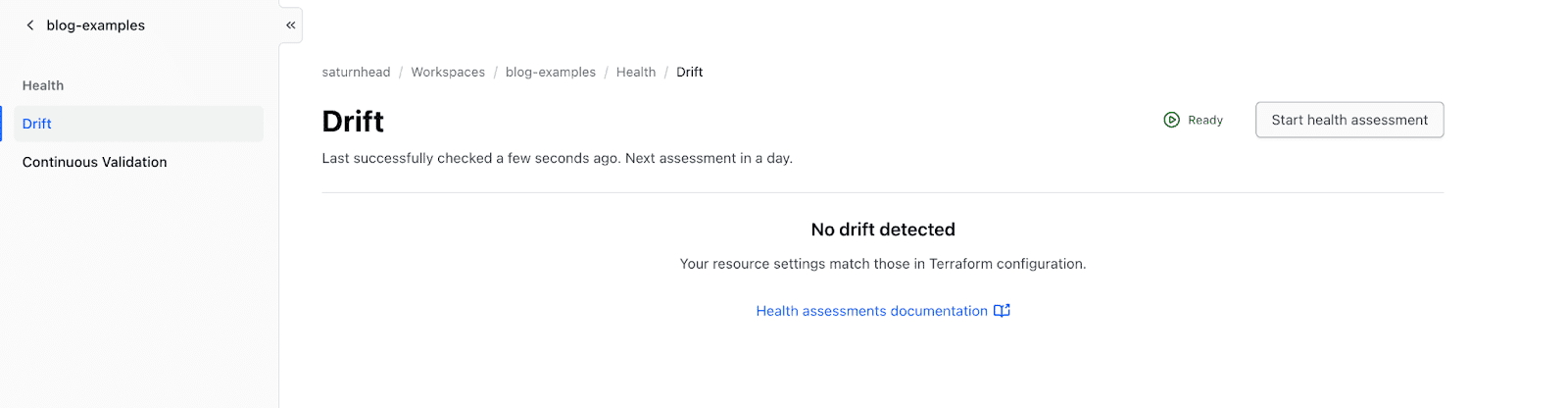Start health assessment

click(1349, 120)
